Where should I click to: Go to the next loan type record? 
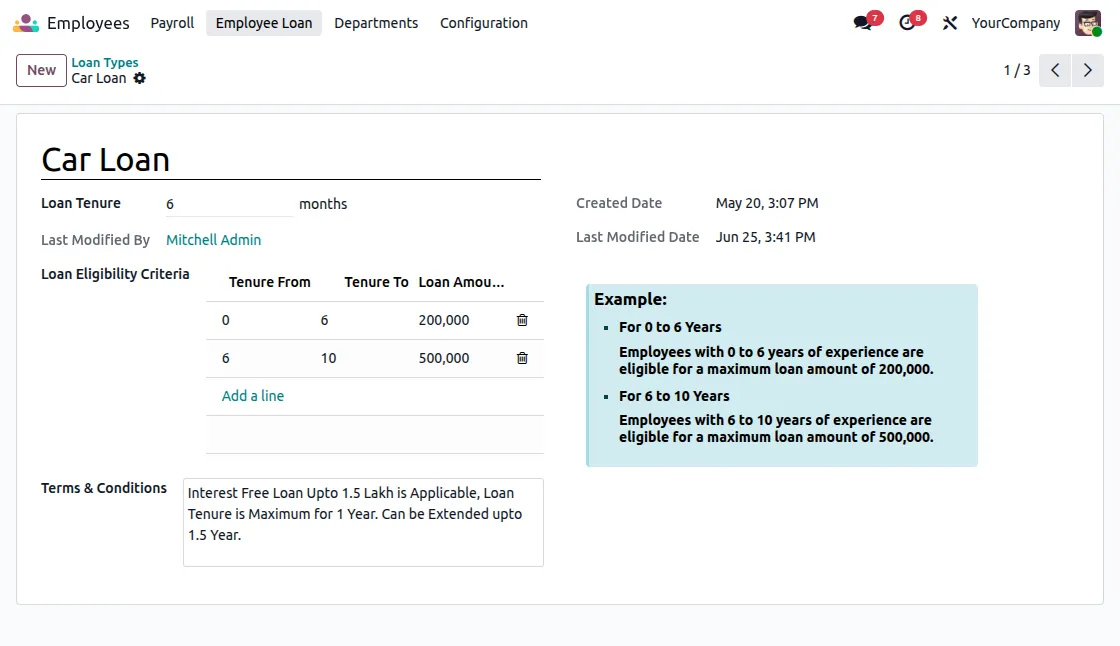1088,70
